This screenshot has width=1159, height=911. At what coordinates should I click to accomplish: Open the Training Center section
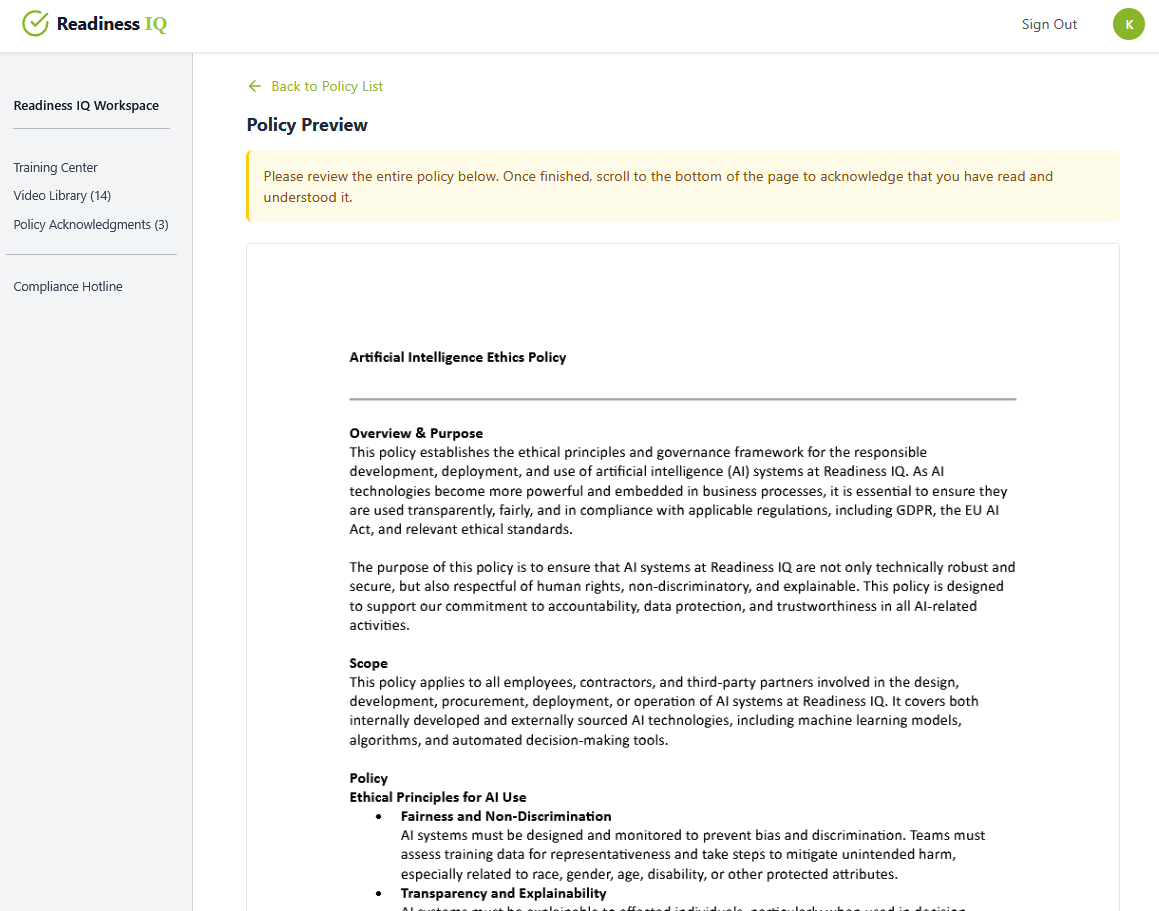pyautogui.click(x=55, y=167)
